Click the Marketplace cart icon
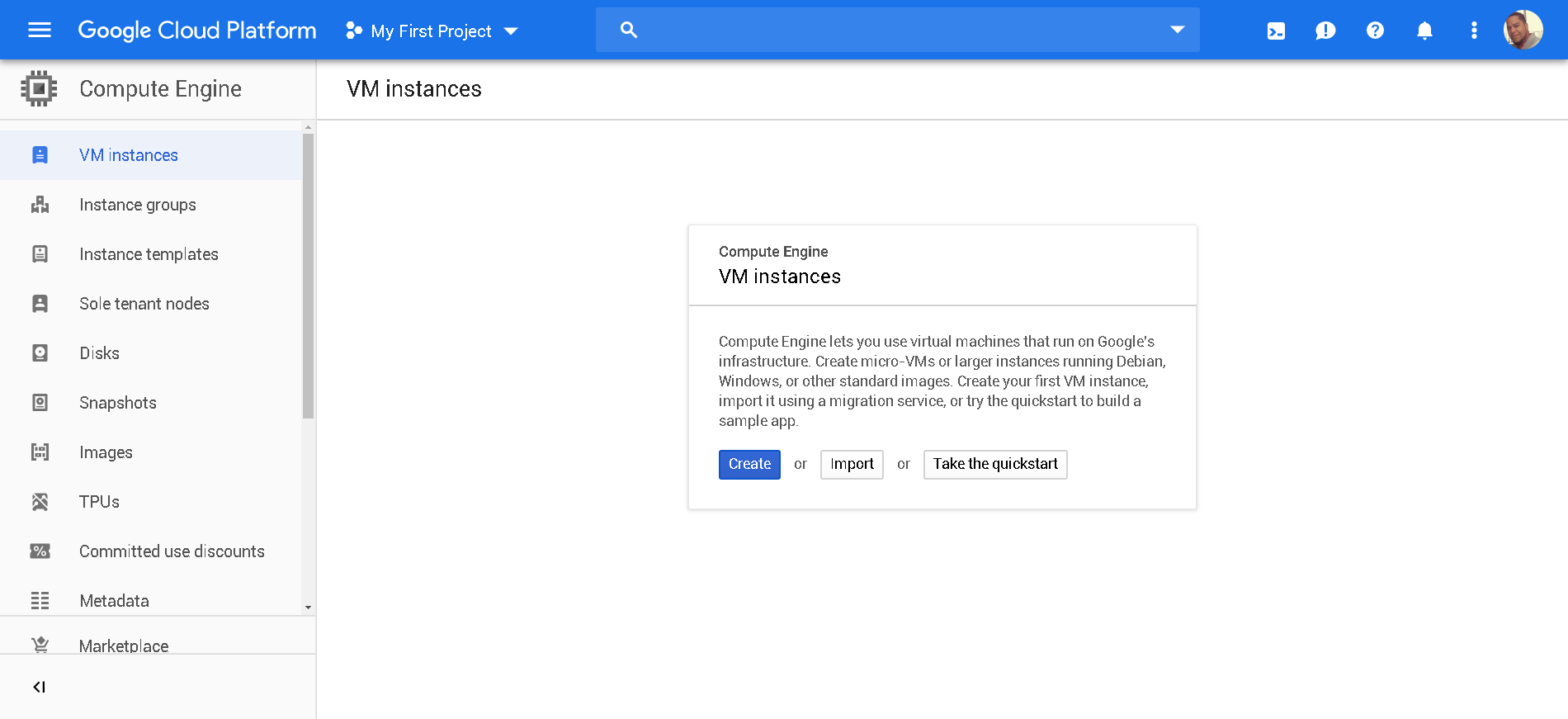 [40, 645]
